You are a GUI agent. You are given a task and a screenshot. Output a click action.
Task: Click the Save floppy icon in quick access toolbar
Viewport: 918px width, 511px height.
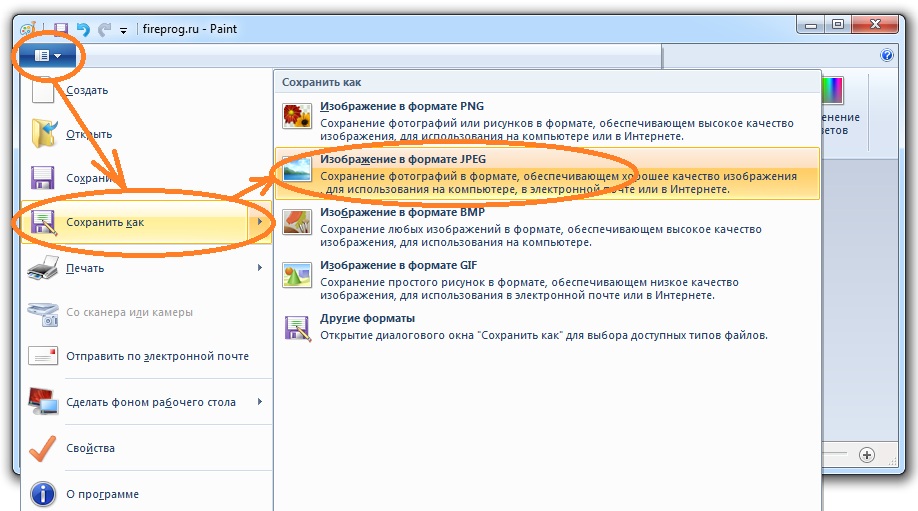point(61,29)
